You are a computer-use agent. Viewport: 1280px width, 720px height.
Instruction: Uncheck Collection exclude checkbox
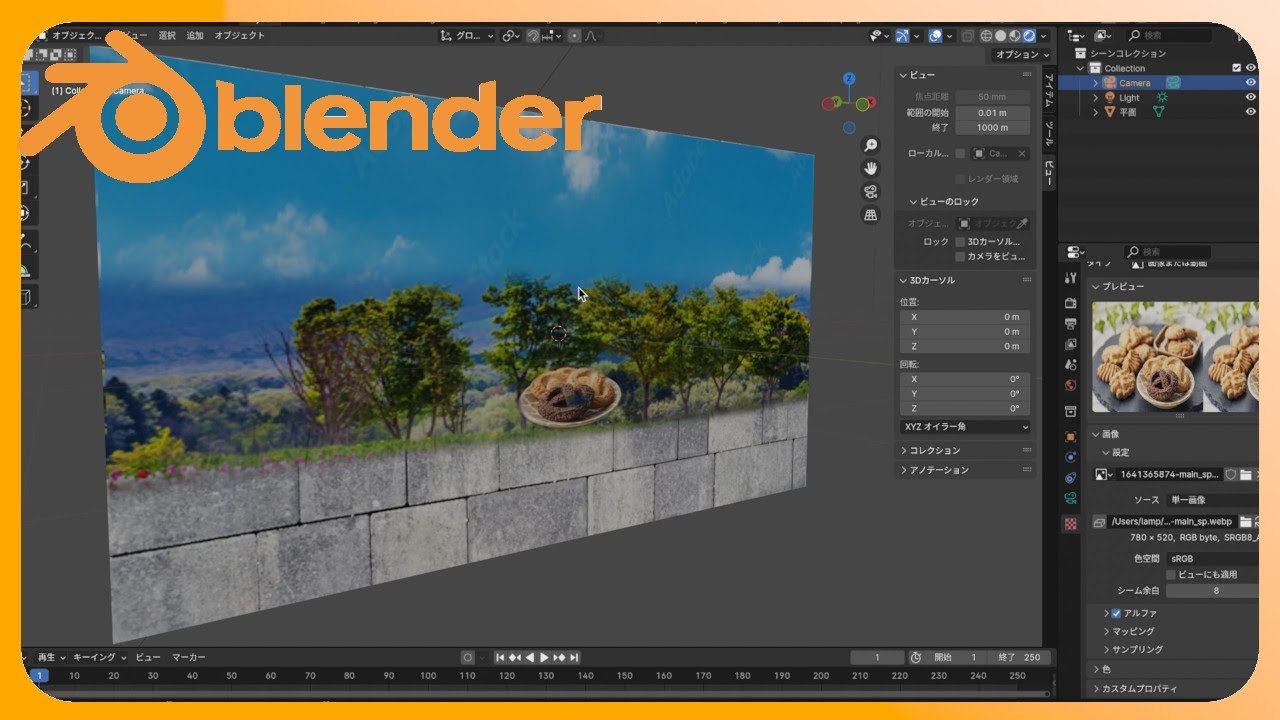pos(1237,68)
